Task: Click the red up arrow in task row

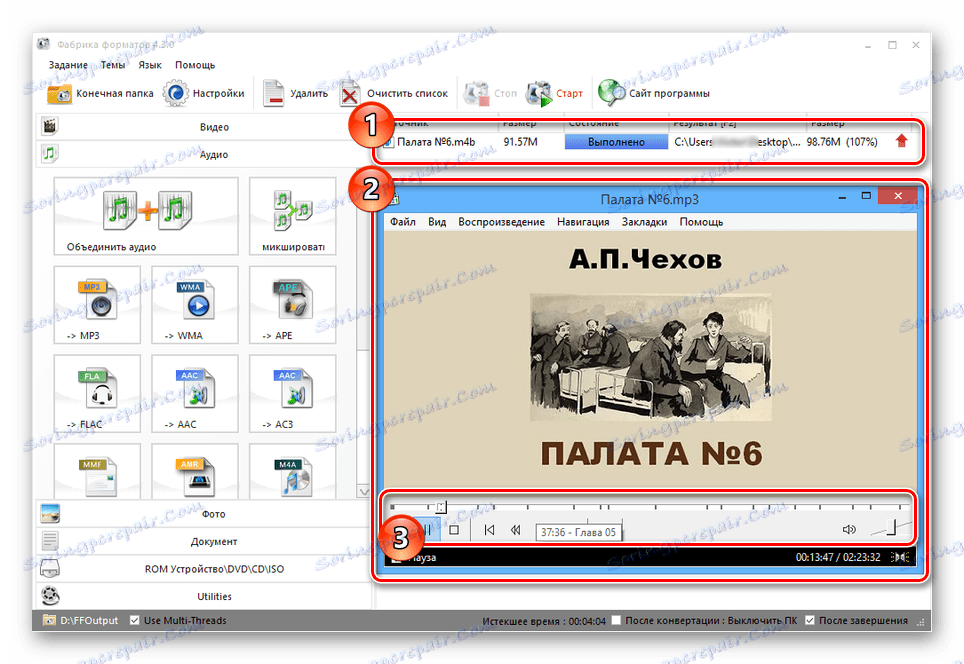Action: (901, 141)
